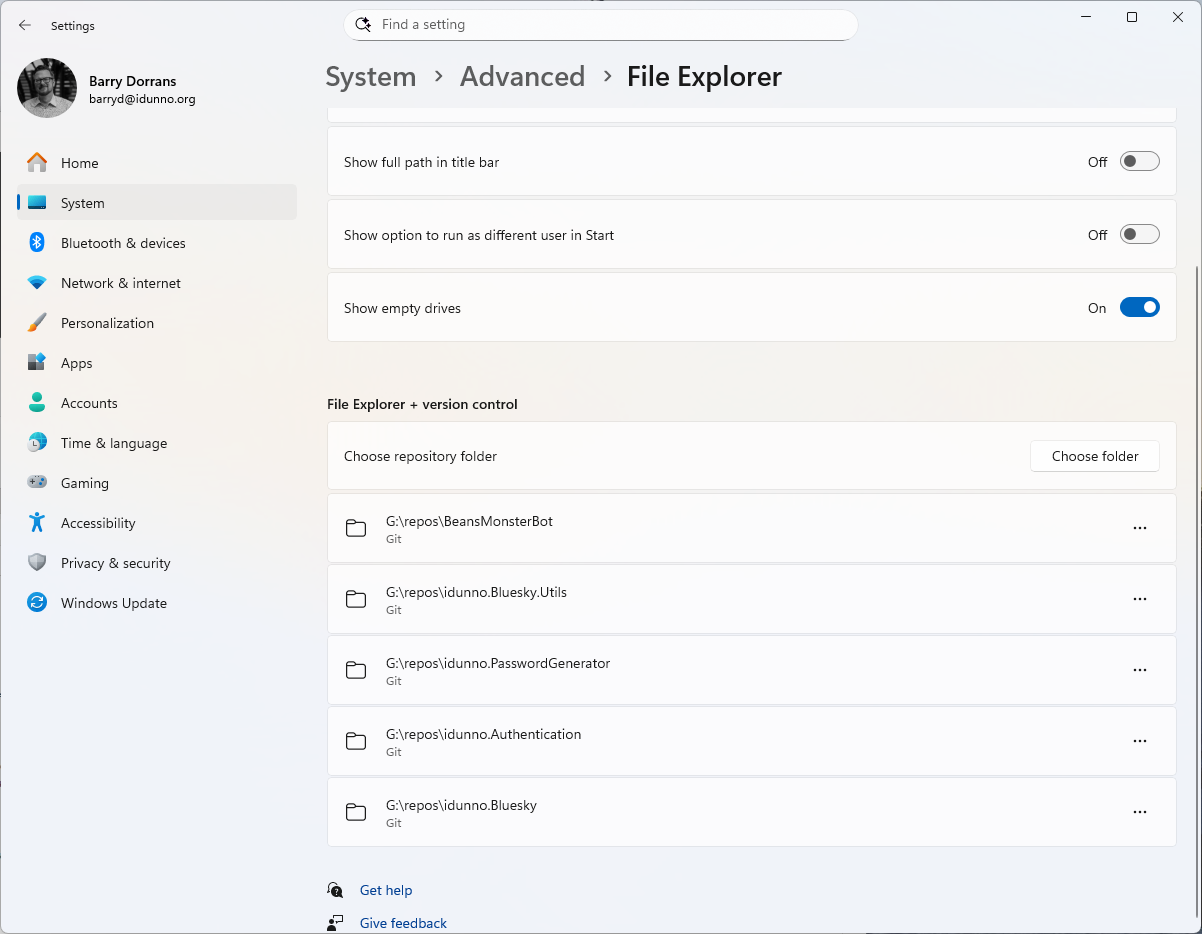
Task: Select Bluetooth & devices label in sidebar
Action: pyautogui.click(x=123, y=243)
